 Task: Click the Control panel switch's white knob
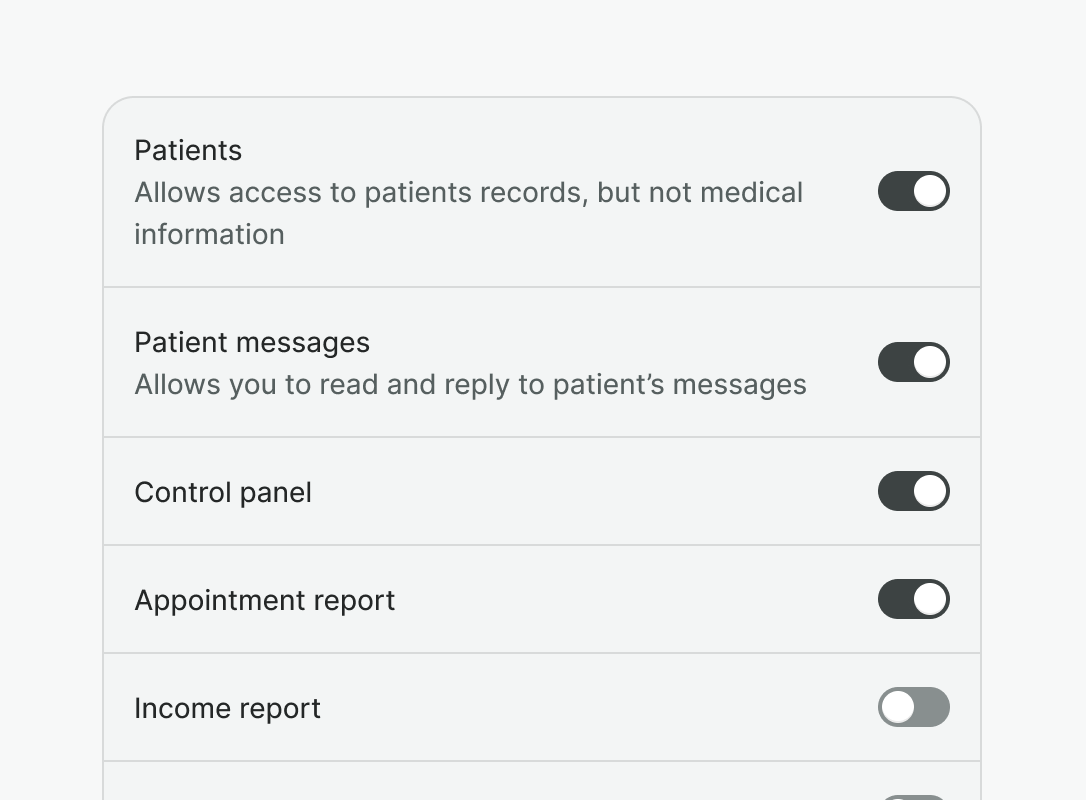930,491
